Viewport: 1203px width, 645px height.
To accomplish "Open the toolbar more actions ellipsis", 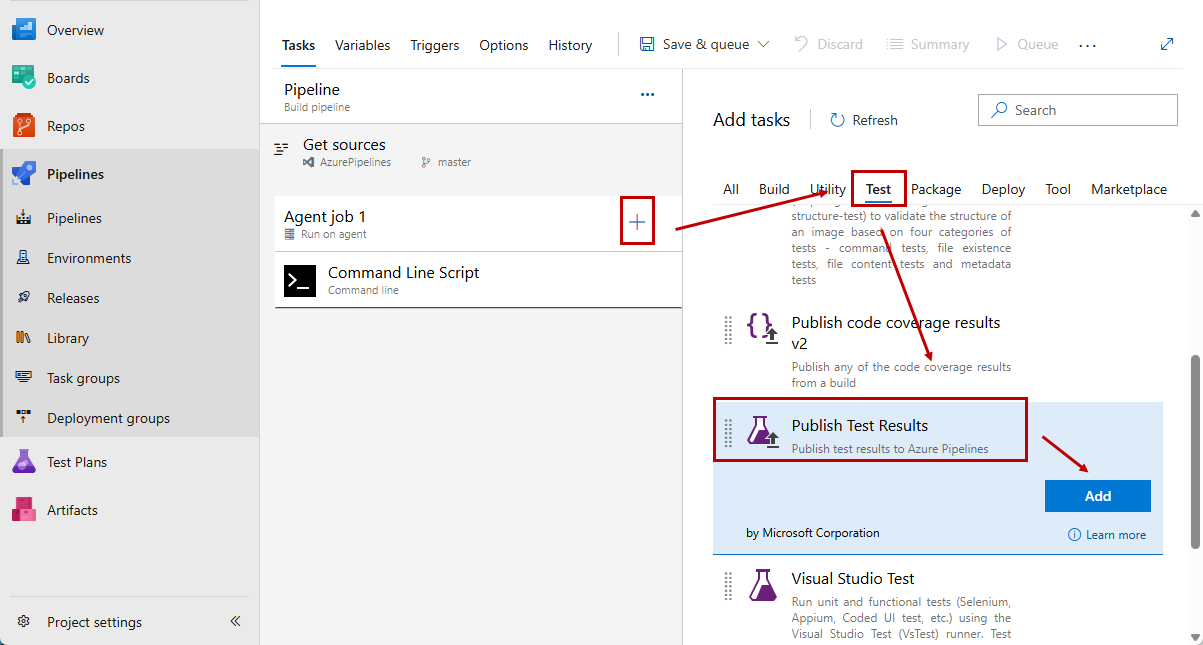I will click(x=1088, y=45).
